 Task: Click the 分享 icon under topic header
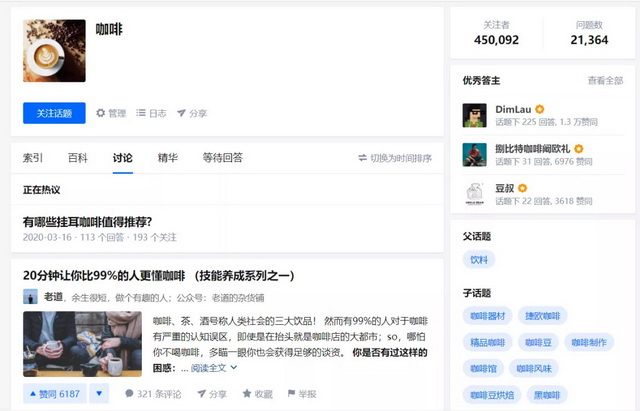[x=181, y=114]
